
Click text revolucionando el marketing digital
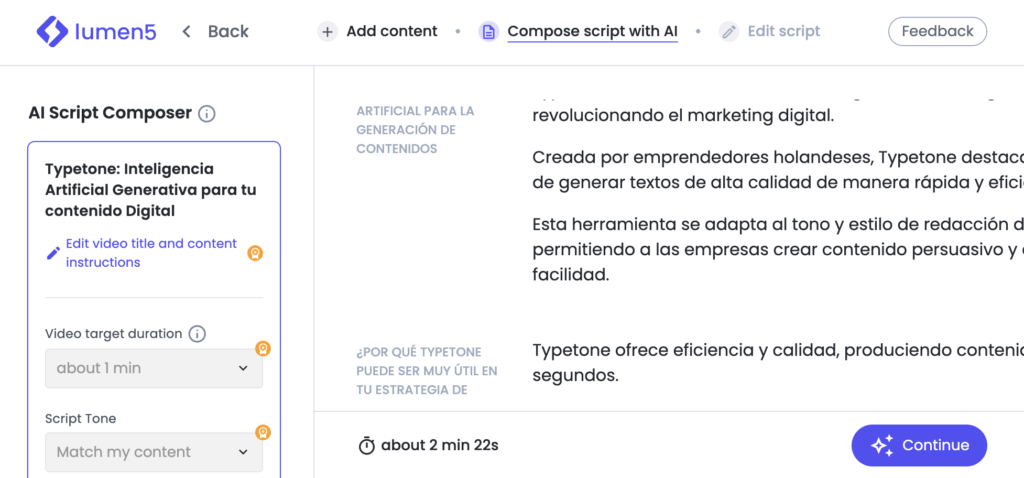683,117
